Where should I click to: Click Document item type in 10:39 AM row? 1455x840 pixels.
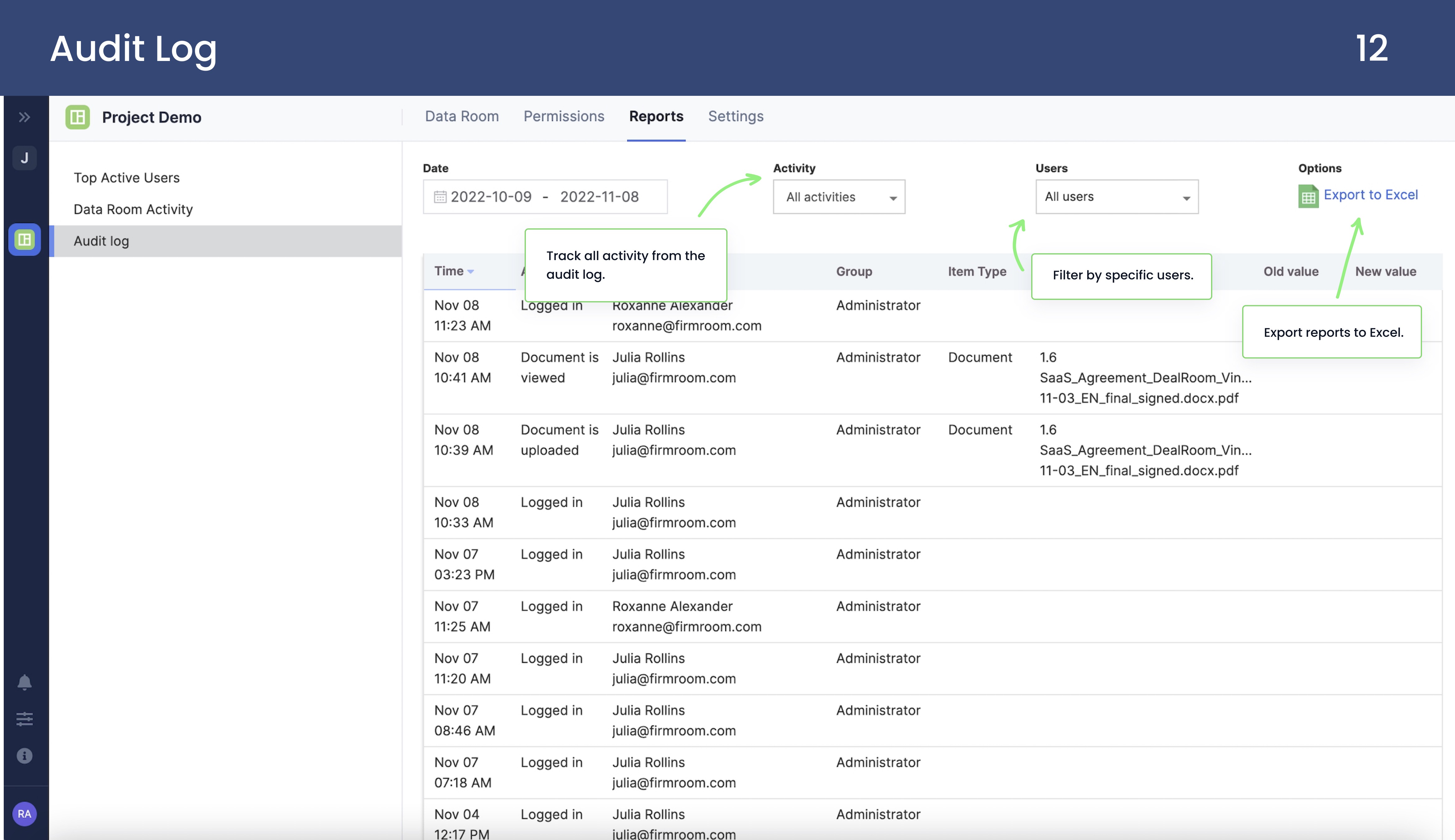pos(980,430)
